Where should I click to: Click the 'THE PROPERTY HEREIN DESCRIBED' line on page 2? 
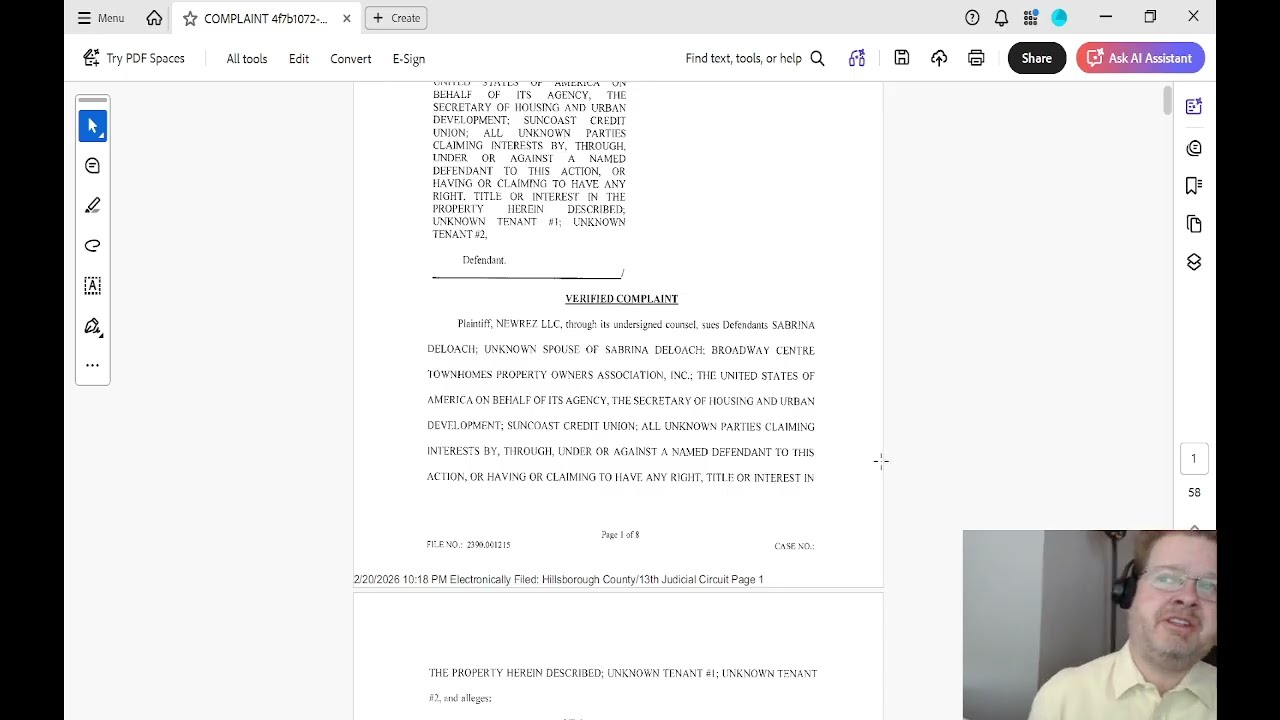(623, 674)
